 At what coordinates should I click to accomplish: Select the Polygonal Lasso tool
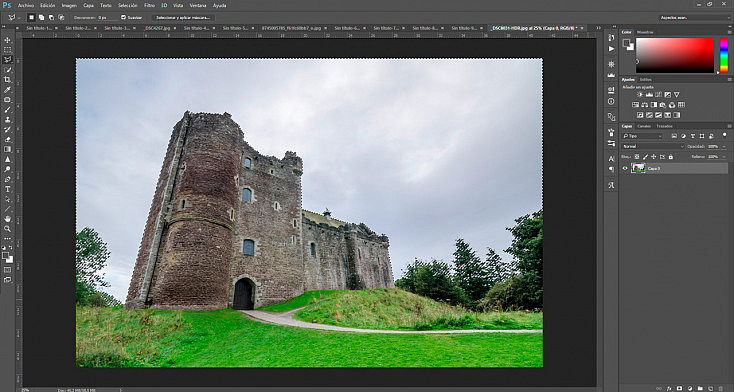coord(7,59)
